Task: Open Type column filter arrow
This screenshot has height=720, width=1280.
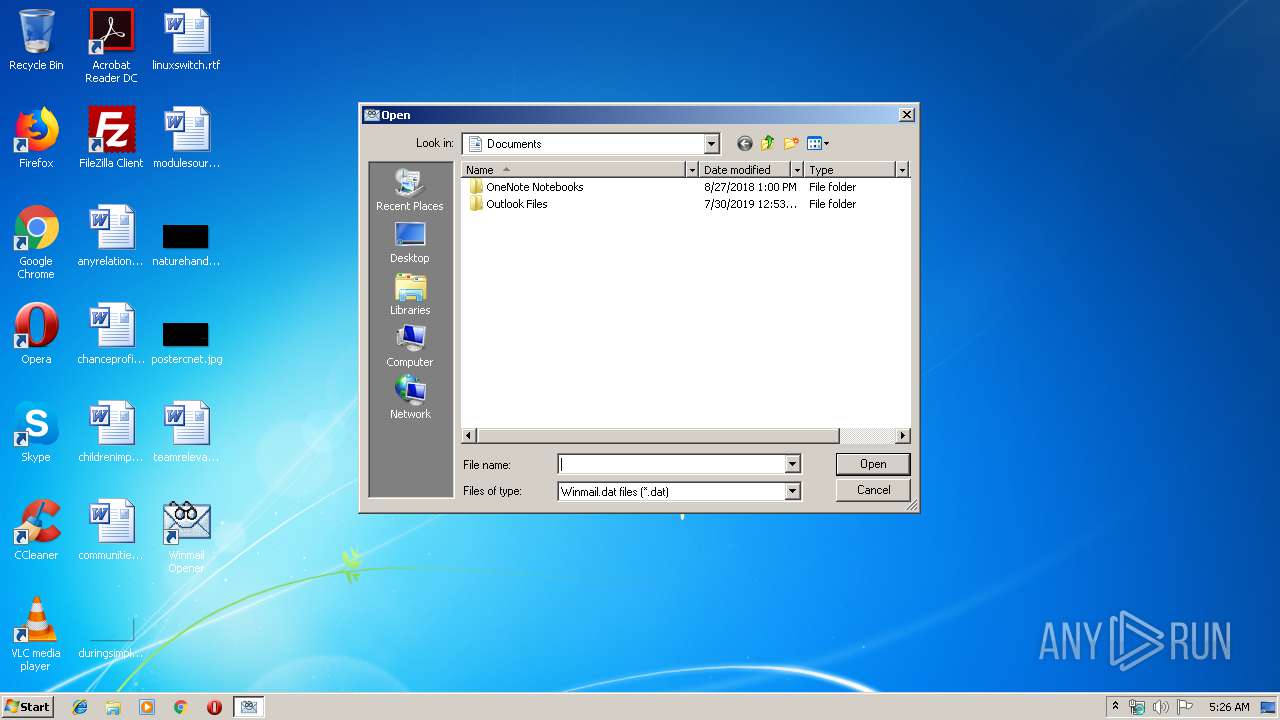Action: [901, 170]
